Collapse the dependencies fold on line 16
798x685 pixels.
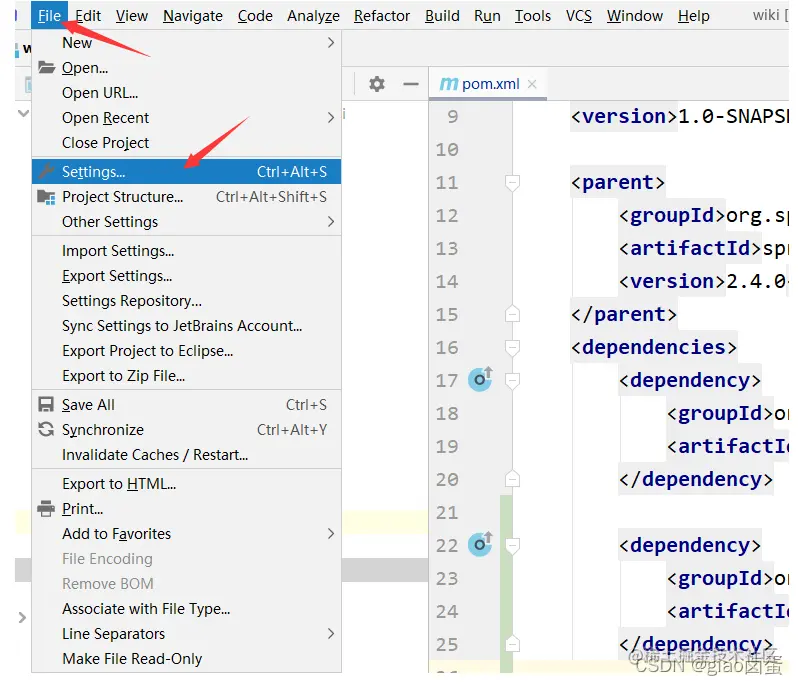pyautogui.click(x=512, y=348)
